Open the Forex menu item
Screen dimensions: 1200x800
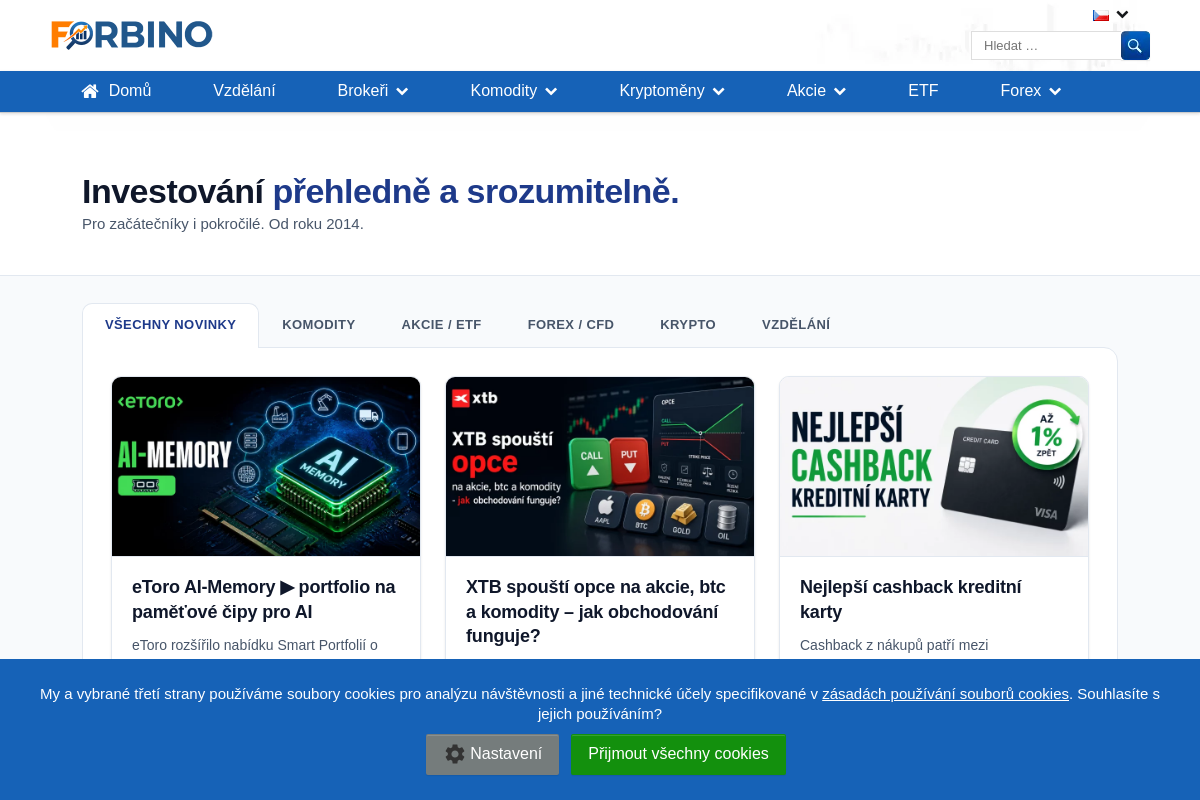1021,91
